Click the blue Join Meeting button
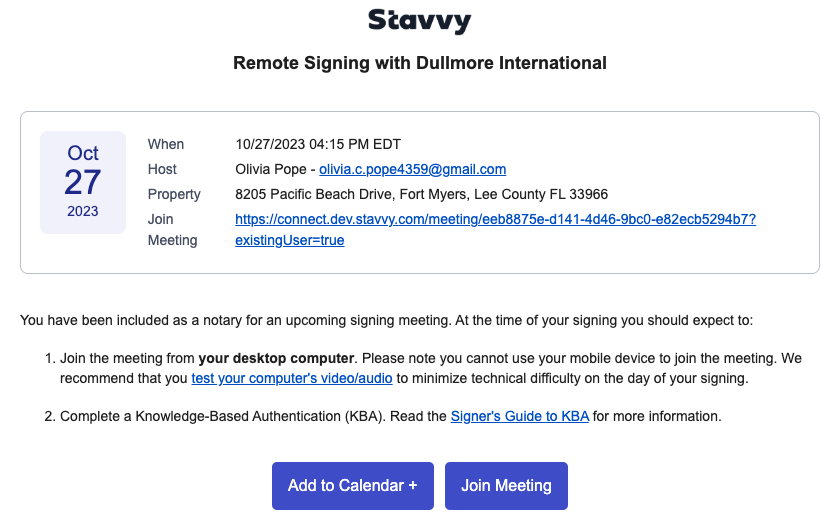The image size is (828, 517). point(506,486)
